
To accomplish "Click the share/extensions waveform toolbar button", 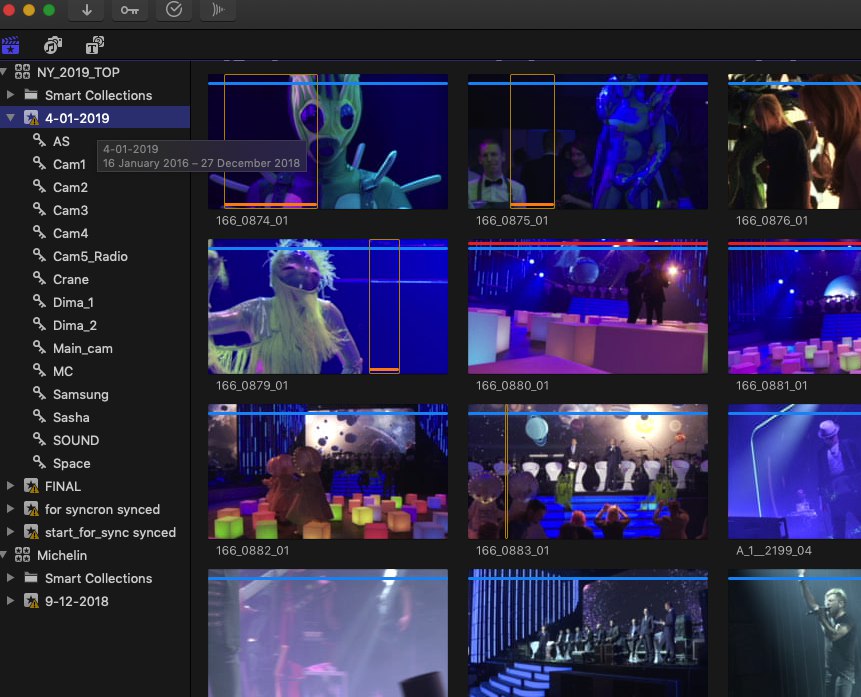I will 218,10.
